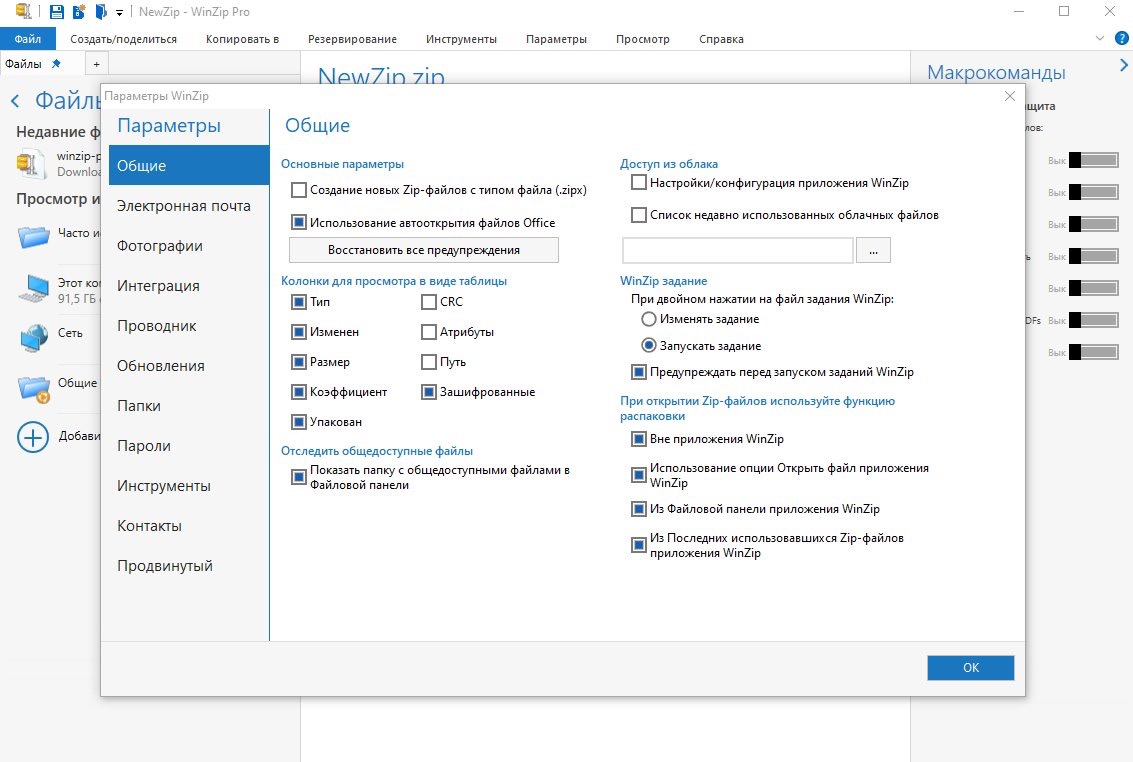Select Пароли settings category
This screenshot has height=762, width=1133.
(189, 446)
